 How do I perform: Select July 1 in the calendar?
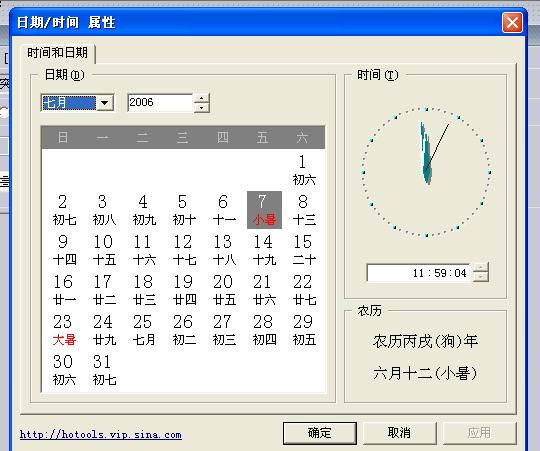303,170
